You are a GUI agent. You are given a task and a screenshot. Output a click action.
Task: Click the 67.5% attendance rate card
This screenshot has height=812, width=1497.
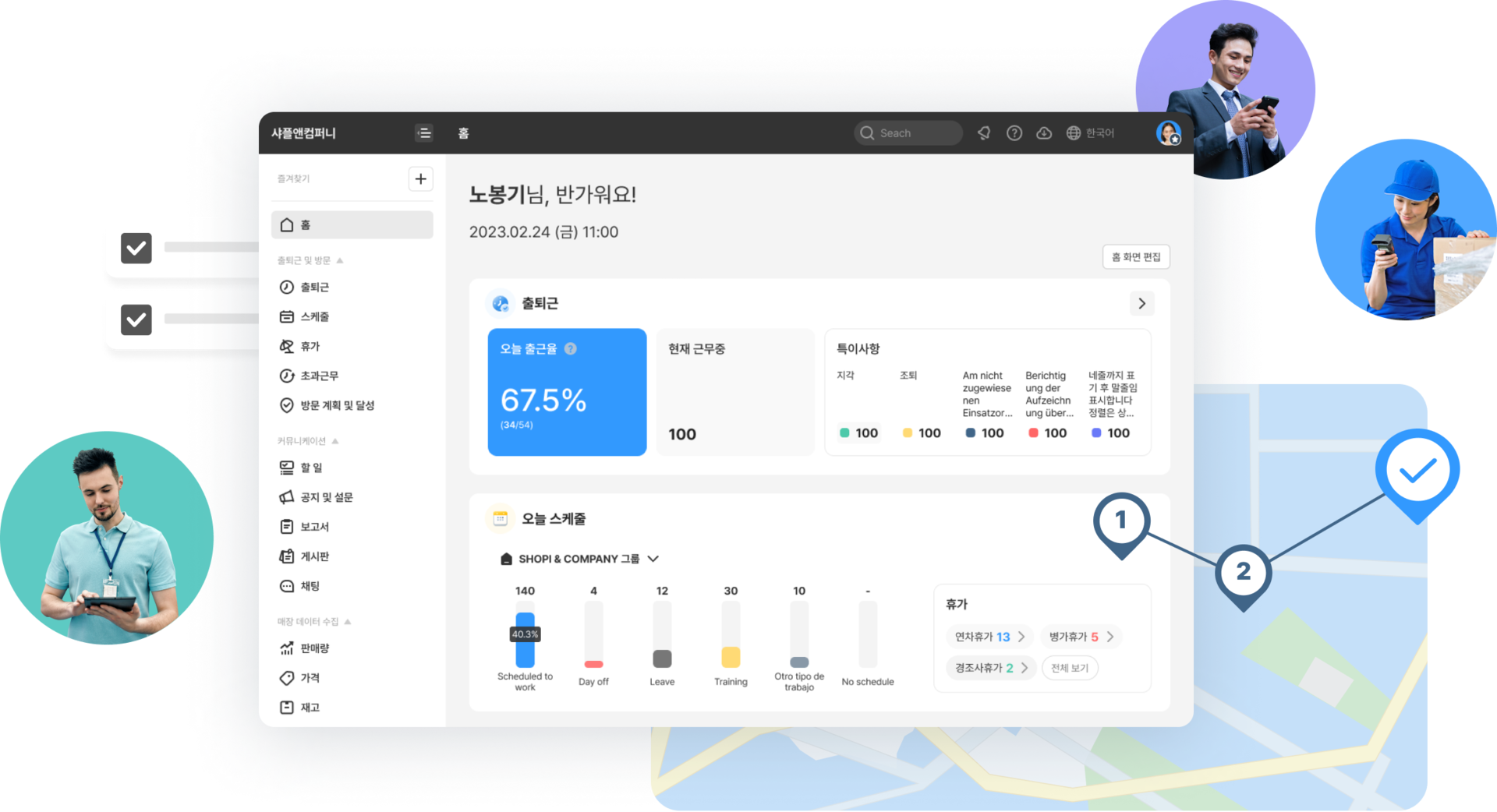567,392
